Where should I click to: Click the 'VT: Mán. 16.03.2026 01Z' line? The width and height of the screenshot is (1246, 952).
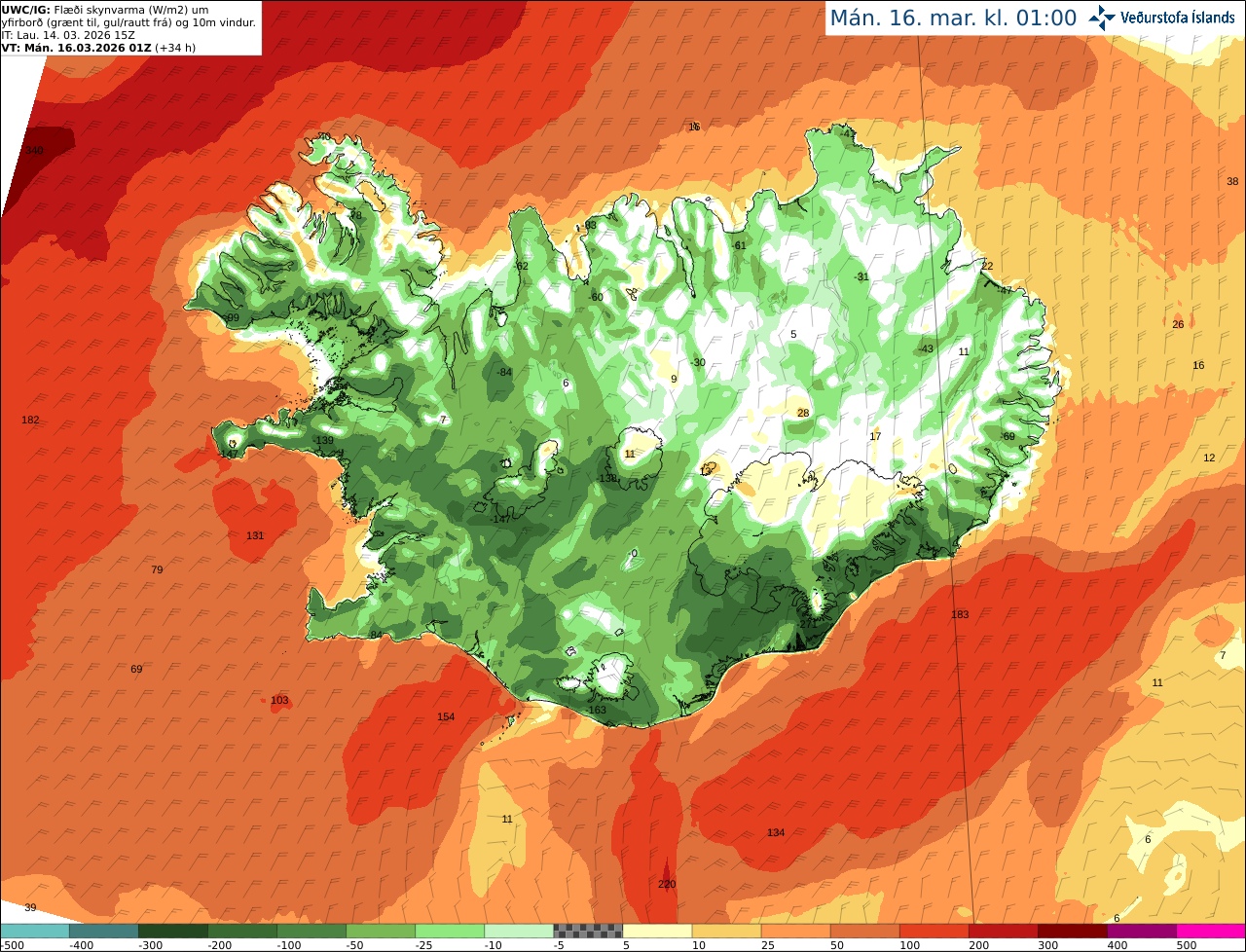(x=98, y=48)
